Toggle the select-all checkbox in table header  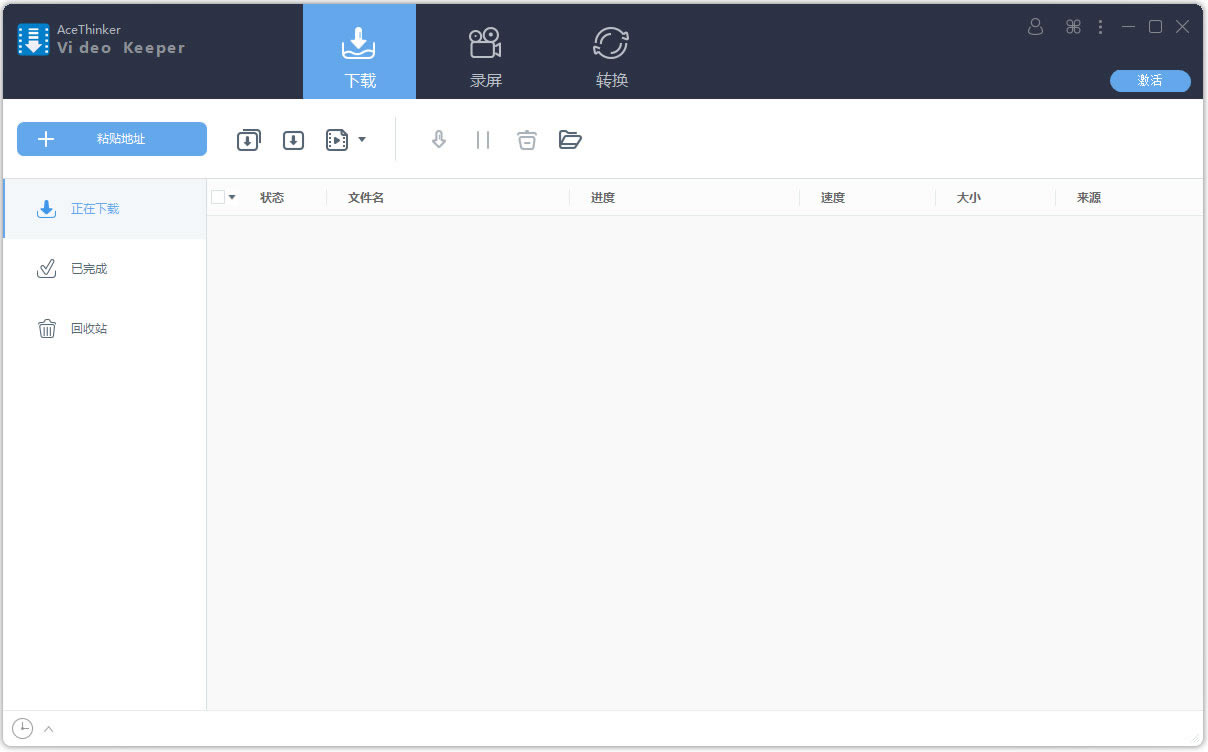[x=217, y=196]
